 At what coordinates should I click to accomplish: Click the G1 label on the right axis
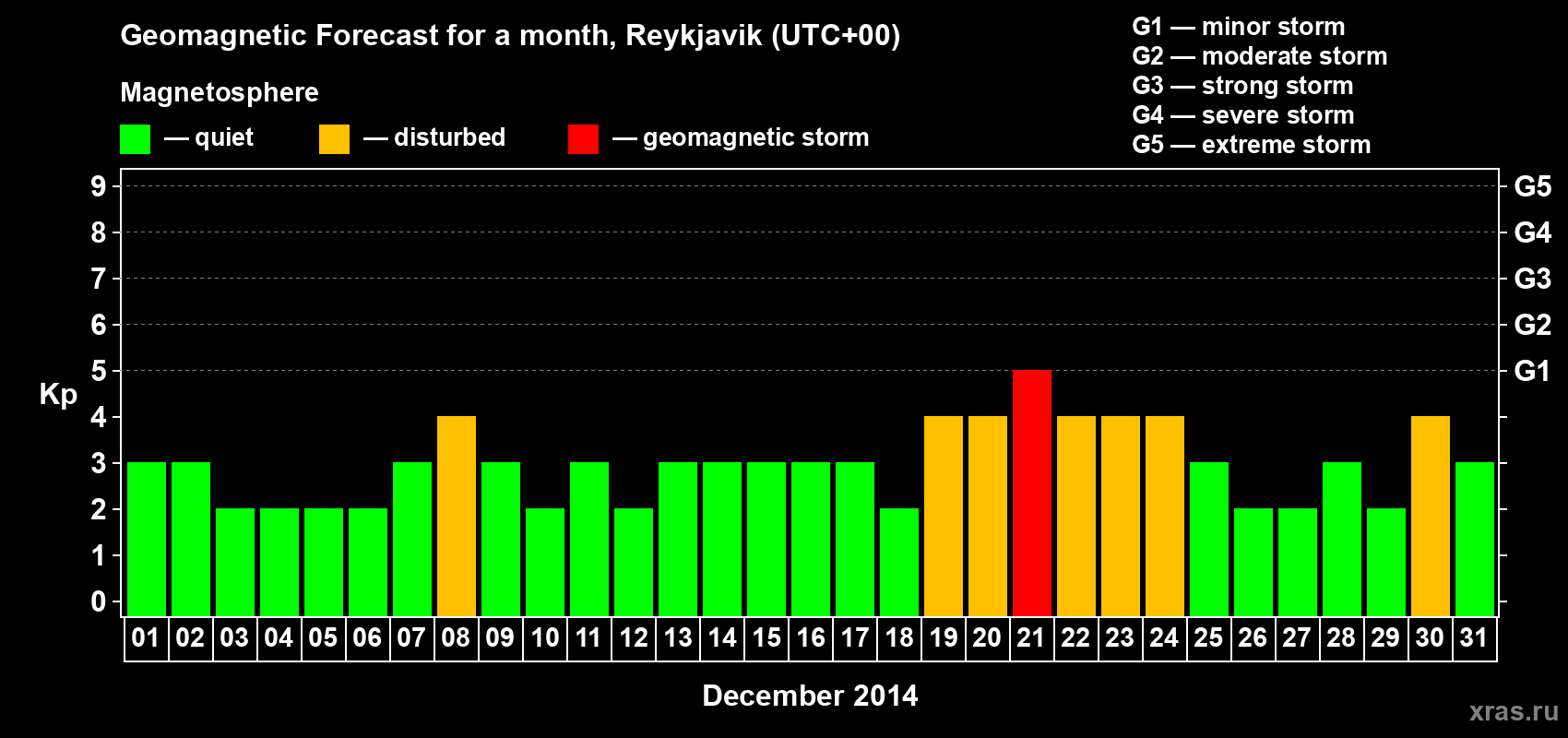click(1533, 371)
